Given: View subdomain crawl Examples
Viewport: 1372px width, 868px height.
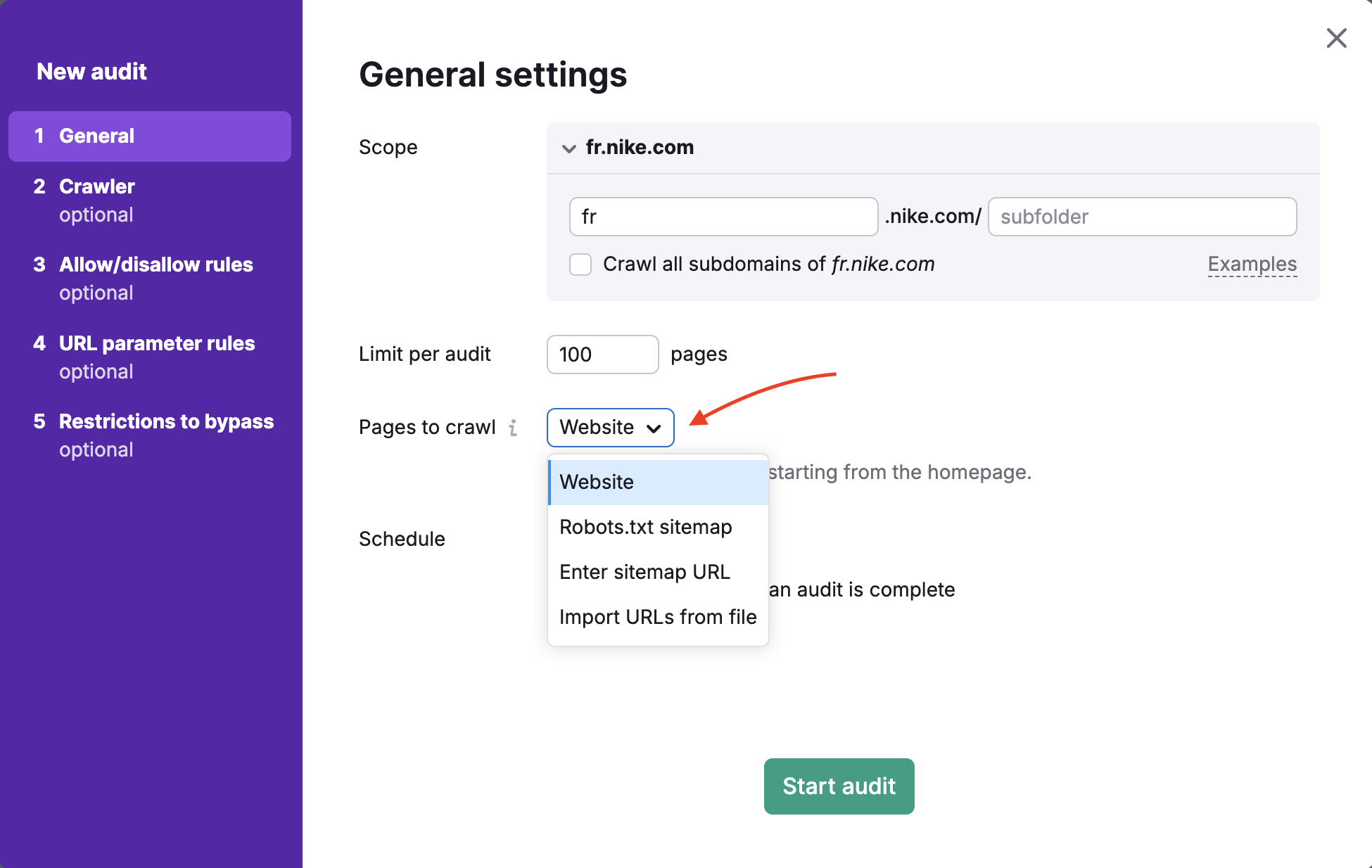Looking at the screenshot, I should (1252, 264).
